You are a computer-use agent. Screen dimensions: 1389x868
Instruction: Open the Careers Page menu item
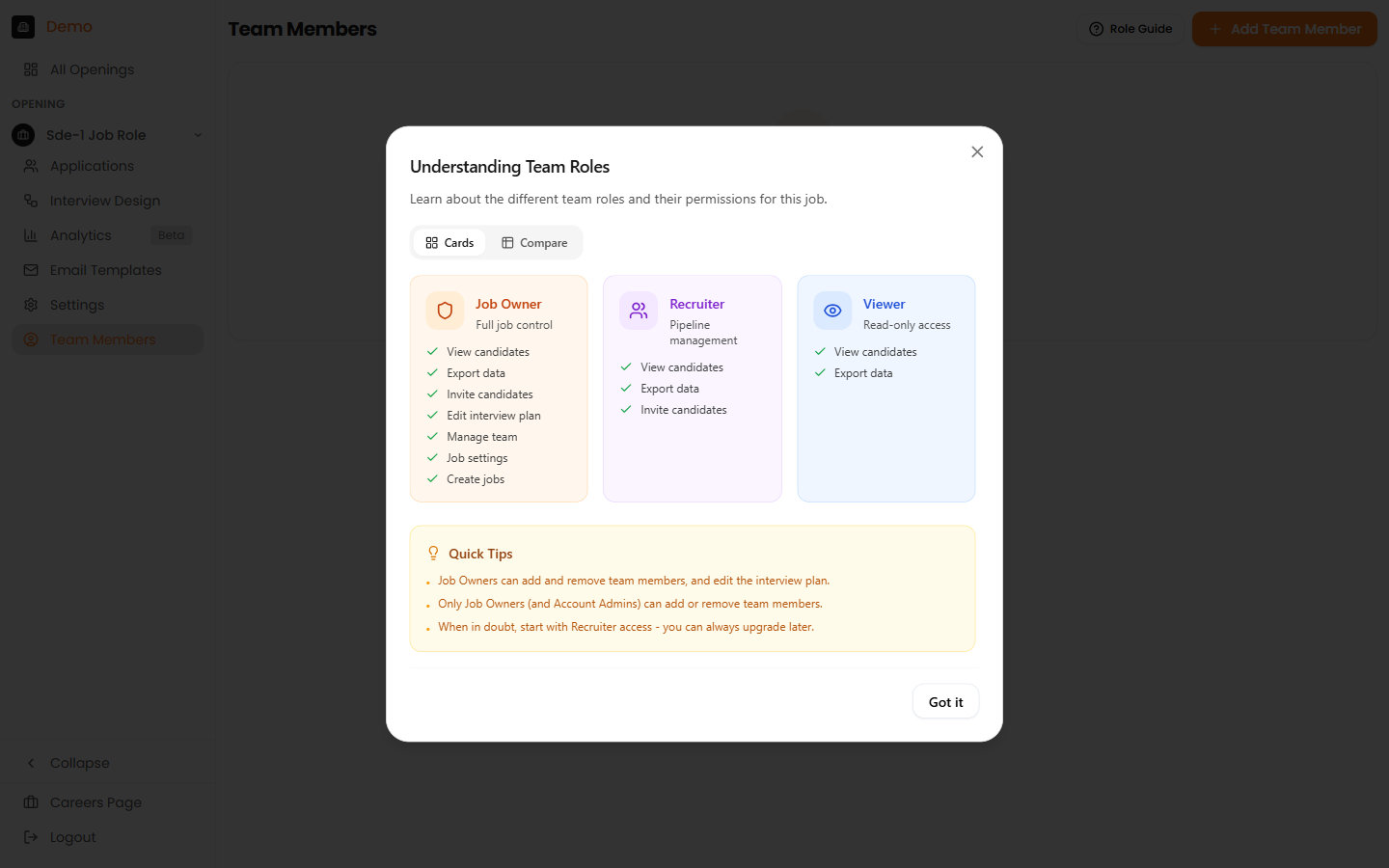tap(95, 802)
